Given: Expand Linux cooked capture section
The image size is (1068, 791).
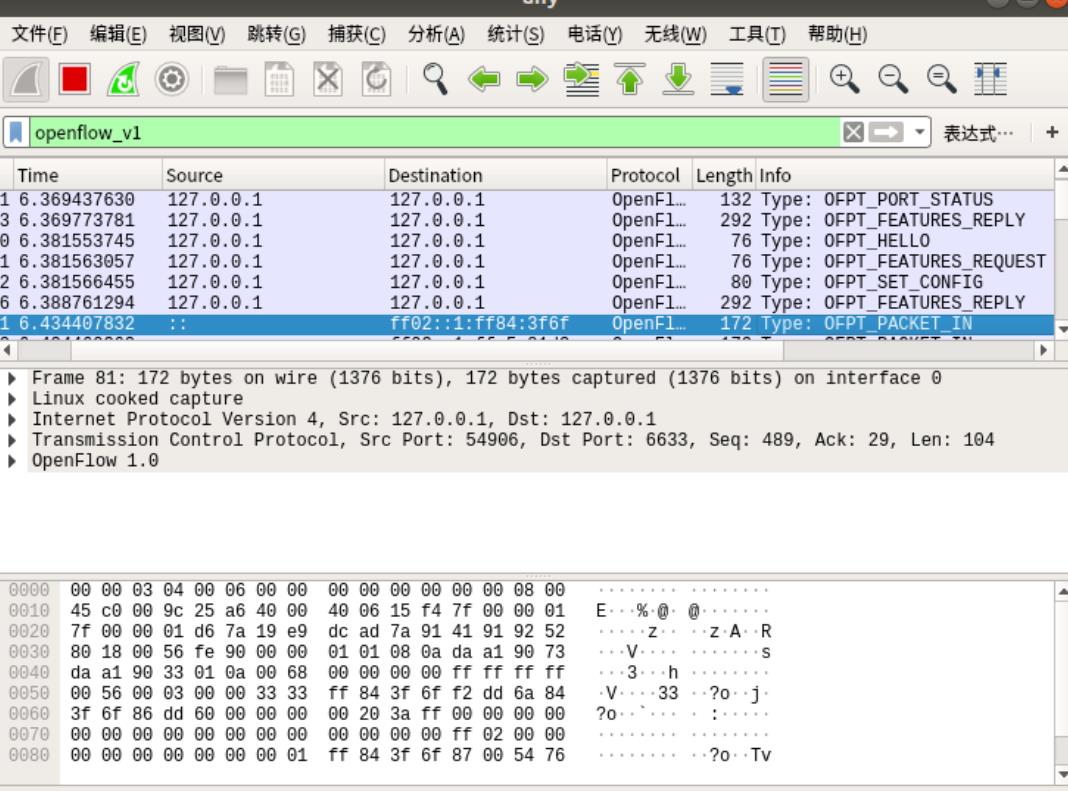Looking at the screenshot, I should pos(12,399).
